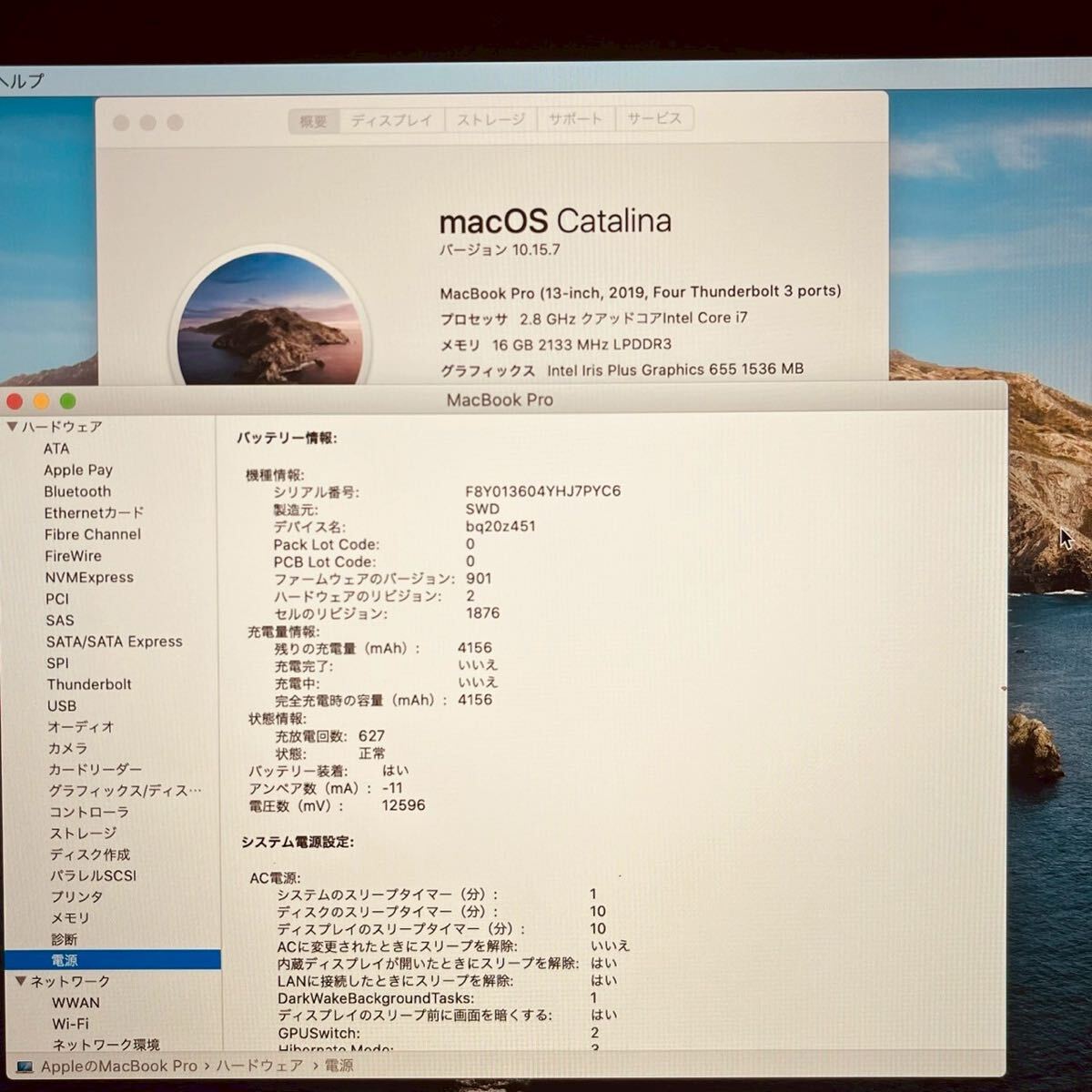Select オーディオ in sidebar
The height and width of the screenshot is (1092, 1092).
click(81, 727)
